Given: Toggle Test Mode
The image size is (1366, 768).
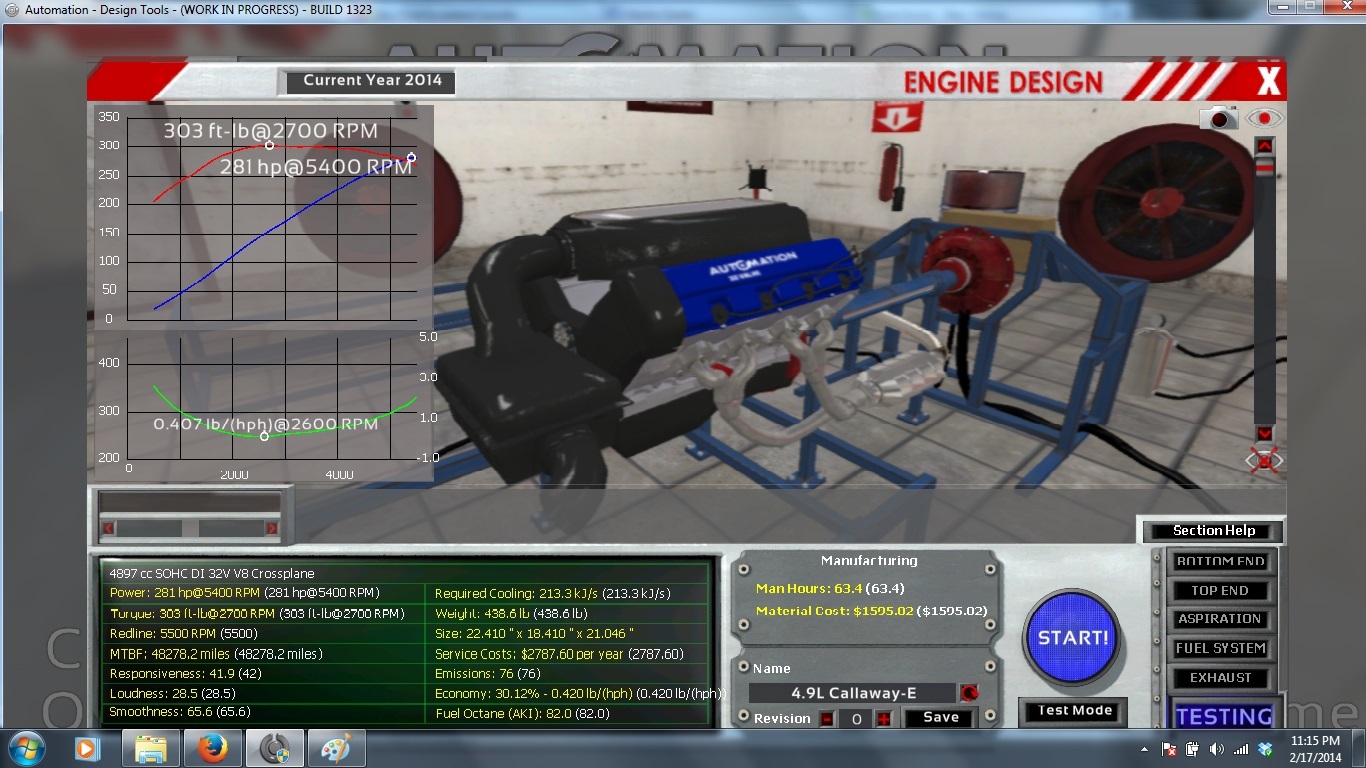Looking at the screenshot, I should 1075,711.
